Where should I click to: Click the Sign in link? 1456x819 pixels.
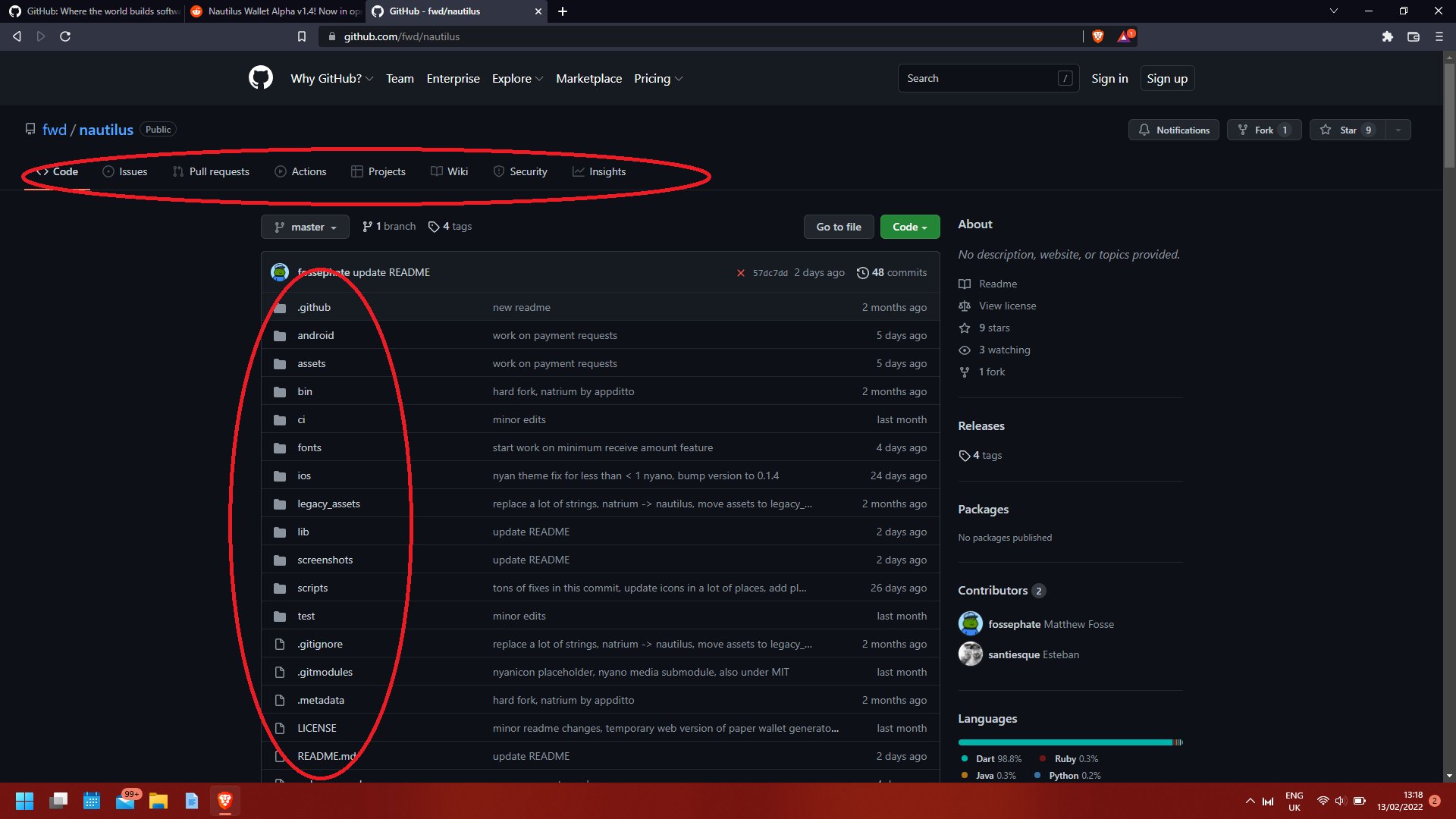click(1109, 79)
